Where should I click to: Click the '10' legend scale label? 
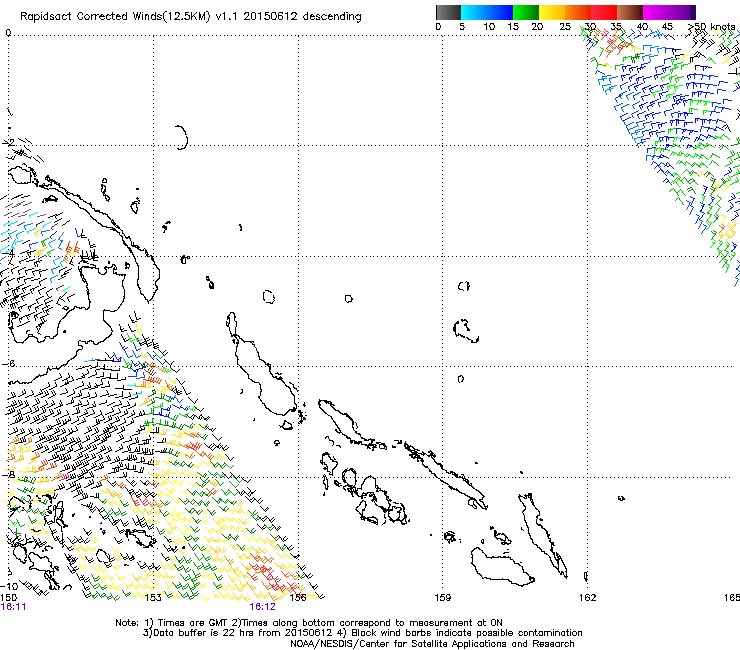pyautogui.click(x=489, y=27)
